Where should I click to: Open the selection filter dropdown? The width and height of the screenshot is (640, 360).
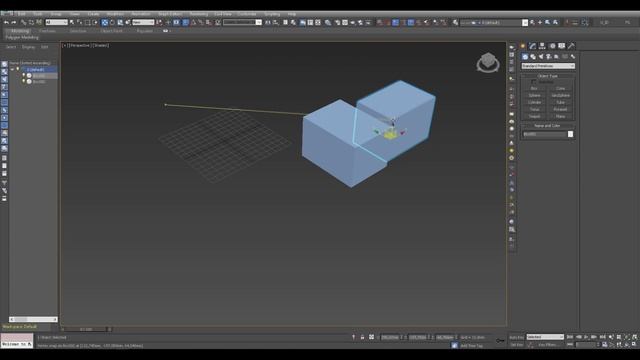pyautogui.click(x=57, y=22)
